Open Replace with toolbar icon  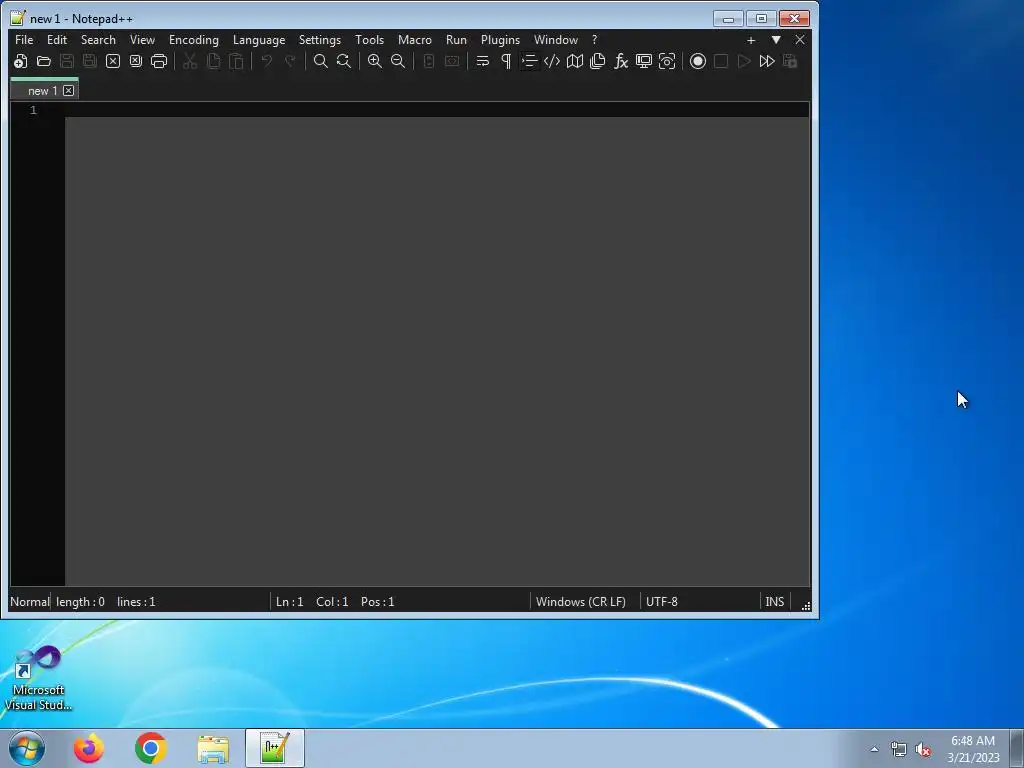point(344,61)
